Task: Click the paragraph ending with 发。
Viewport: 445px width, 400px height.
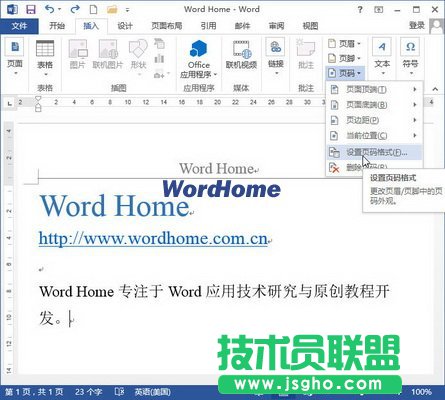Action: point(214,304)
